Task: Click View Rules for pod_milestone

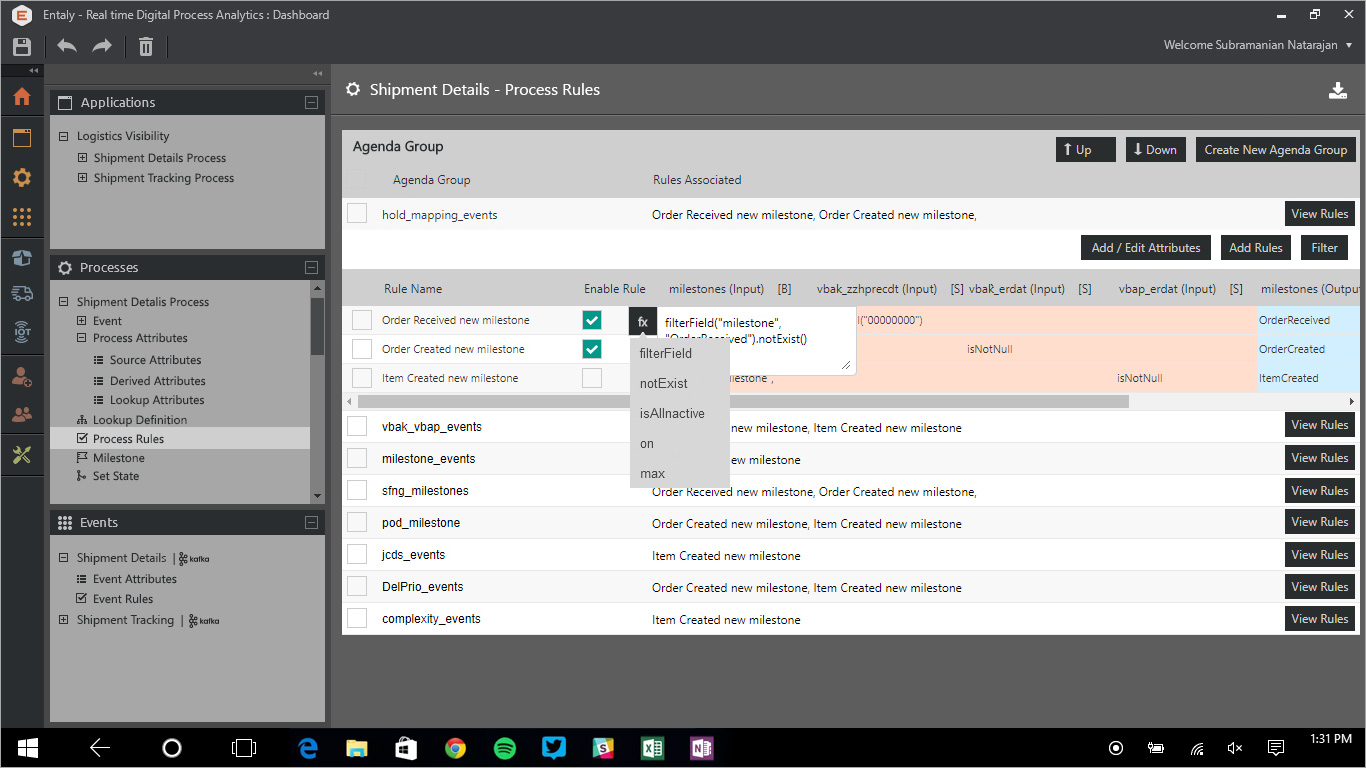Action: (1319, 522)
